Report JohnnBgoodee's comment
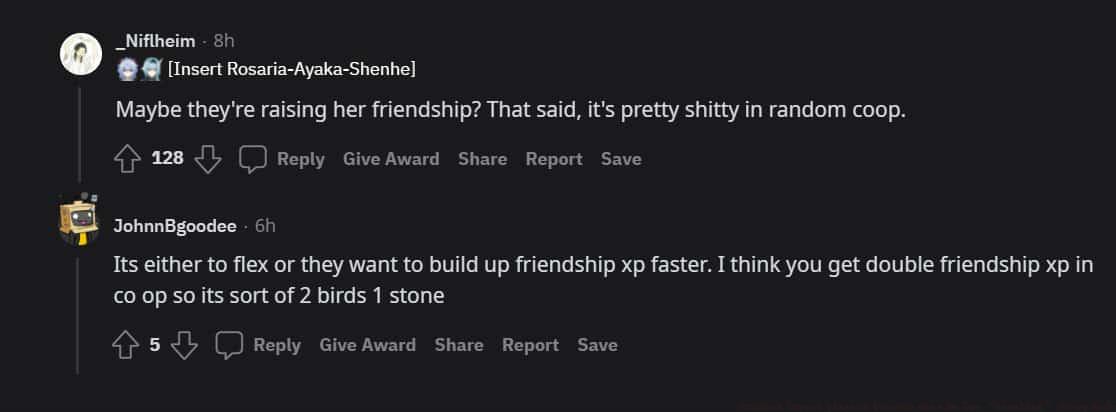The height and width of the screenshot is (412, 1116). pos(530,345)
